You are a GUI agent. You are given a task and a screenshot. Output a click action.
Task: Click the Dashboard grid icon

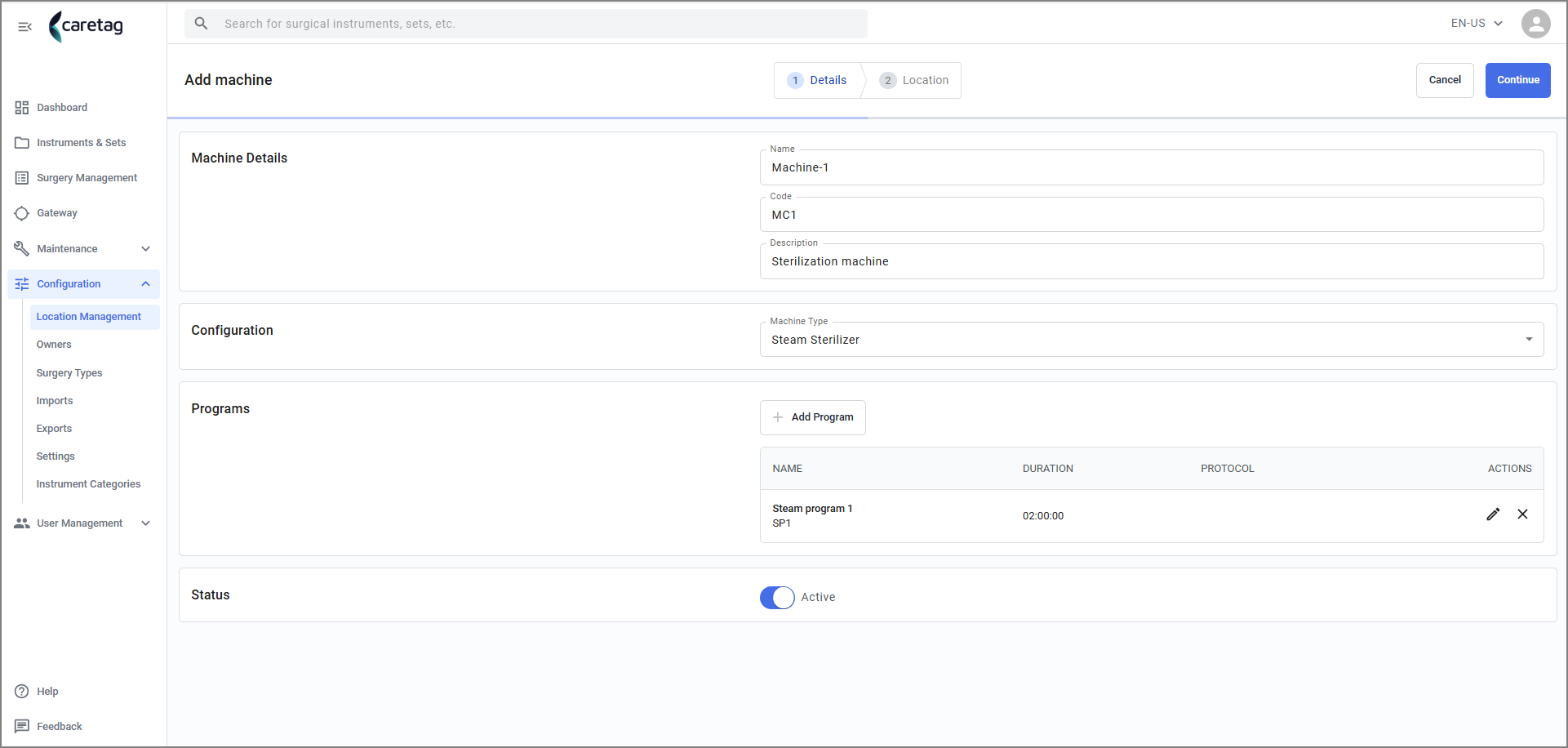tap(22, 108)
